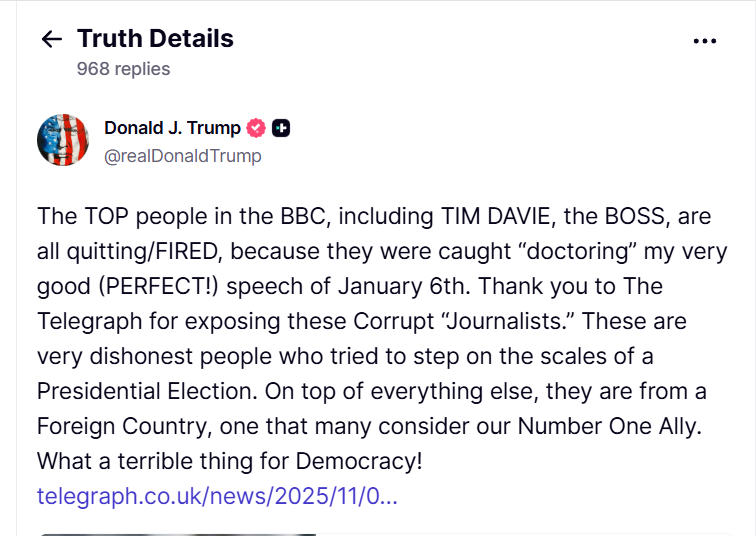This screenshot has height=536, width=756.
Task: Open the telegraph.co.uk news link
Action: click(217, 496)
